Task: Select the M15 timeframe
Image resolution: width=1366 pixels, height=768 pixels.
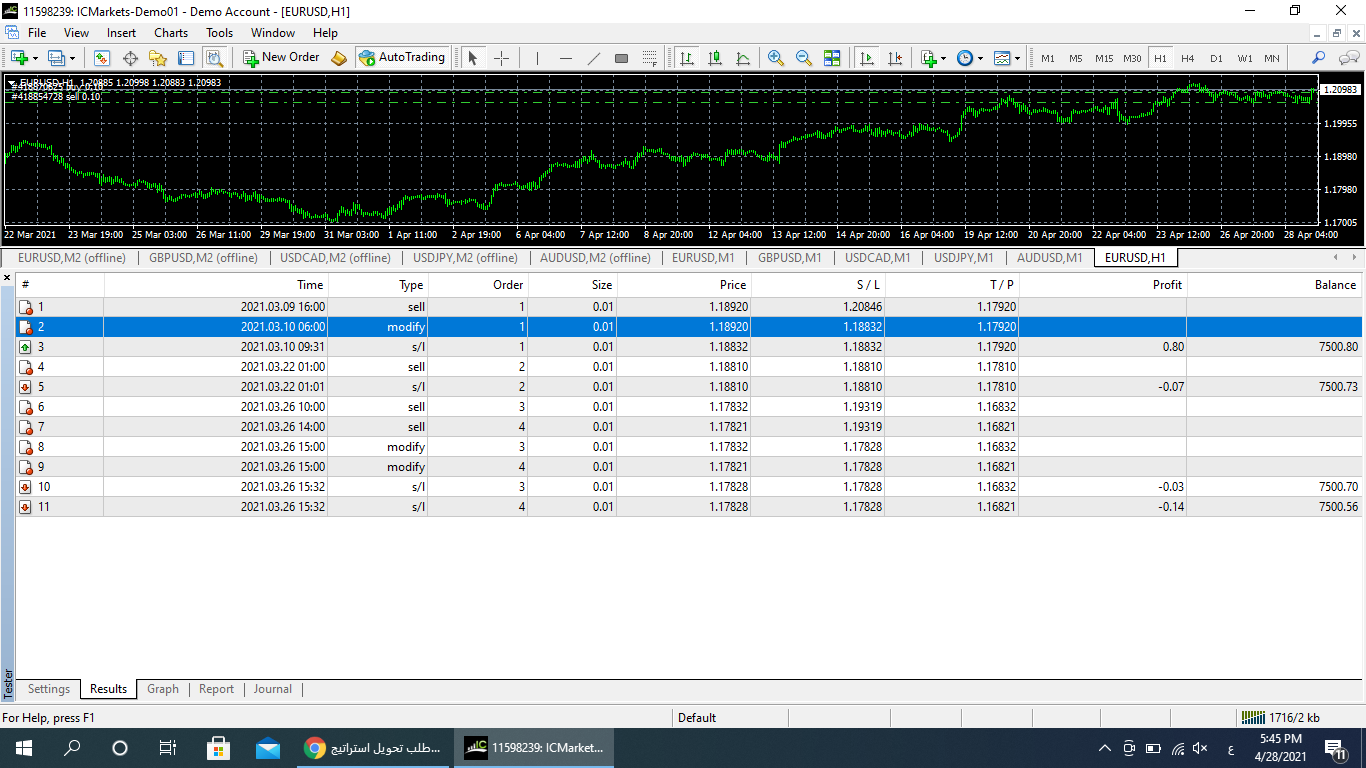Action: (1103, 58)
